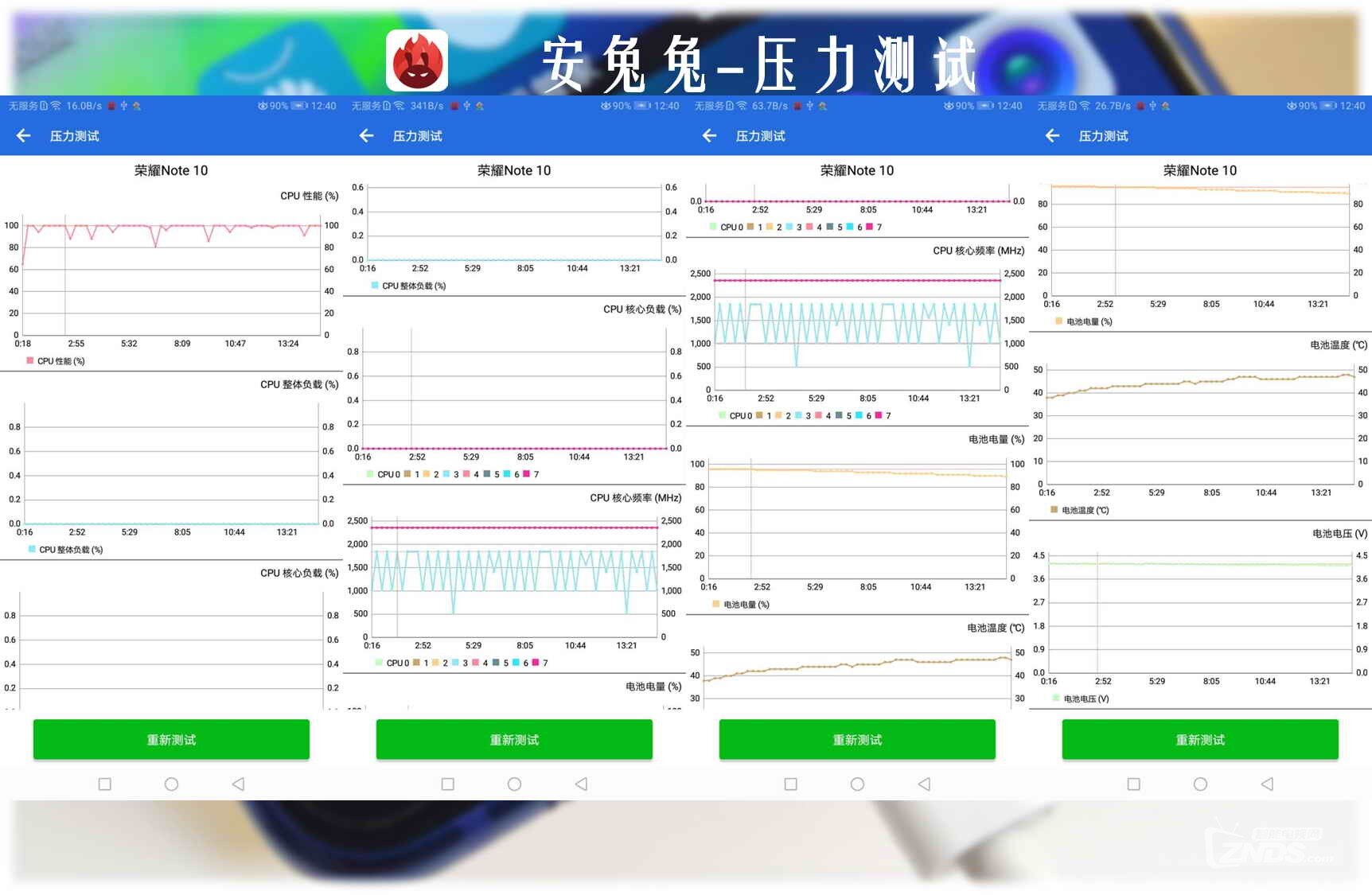Tap the triangle back key in fourth screenshot

tap(1267, 784)
